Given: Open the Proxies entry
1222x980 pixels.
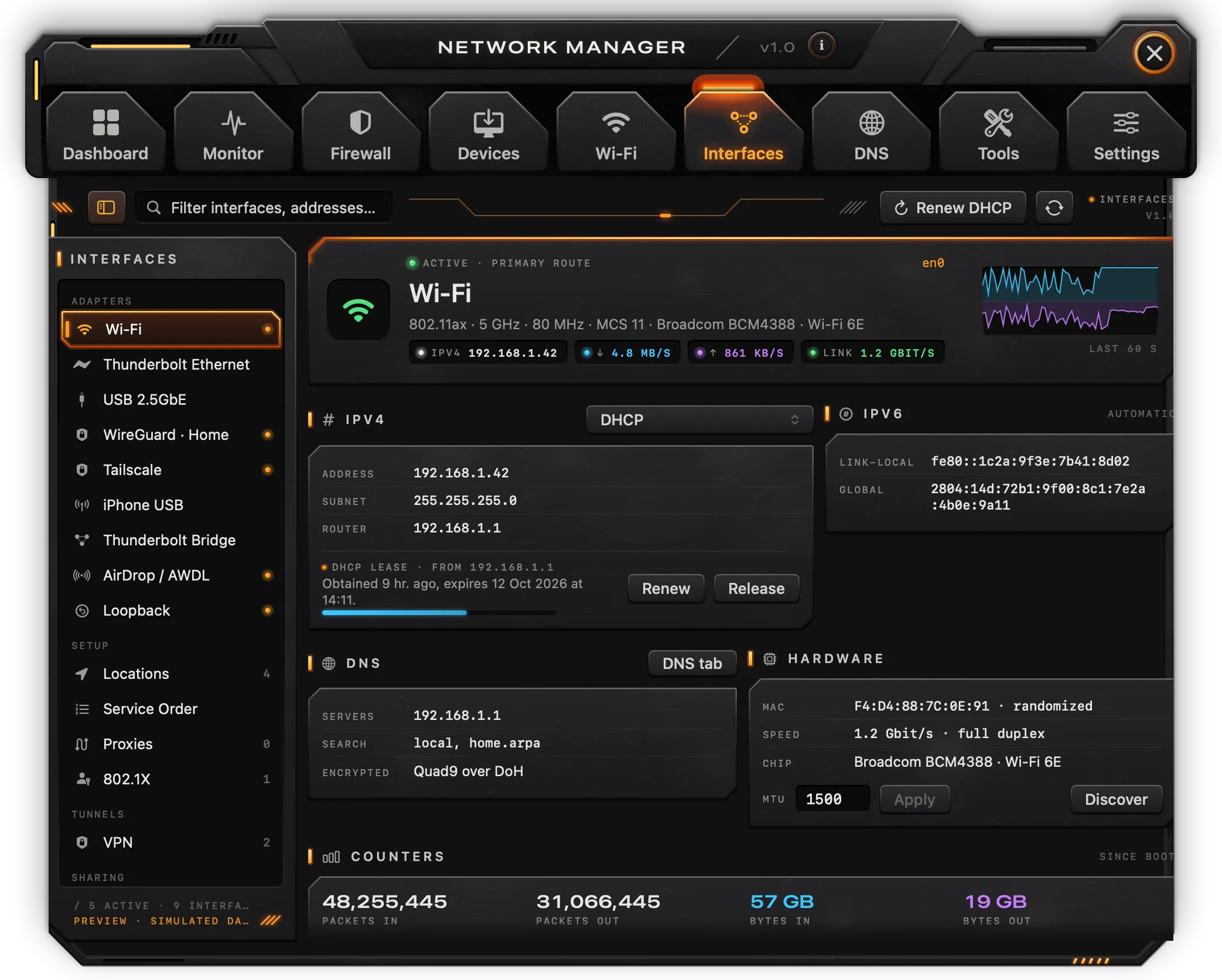Looking at the screenshot, I should click(x=171, y=744).
